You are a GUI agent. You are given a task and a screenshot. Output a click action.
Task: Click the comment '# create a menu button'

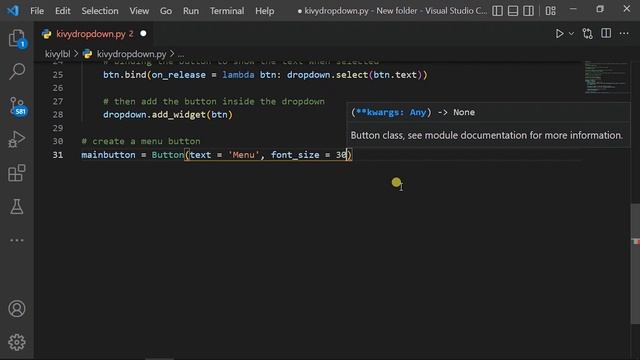(141, 141)
